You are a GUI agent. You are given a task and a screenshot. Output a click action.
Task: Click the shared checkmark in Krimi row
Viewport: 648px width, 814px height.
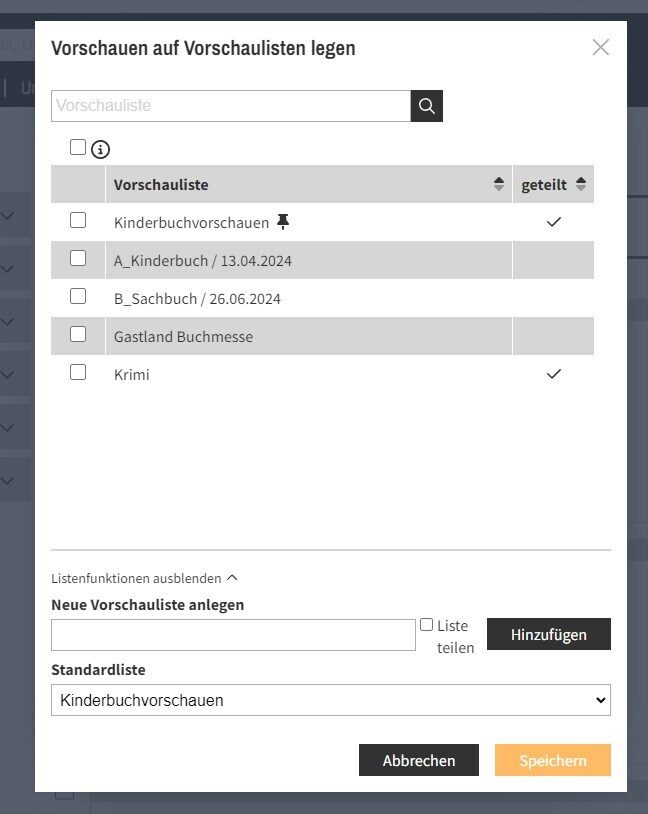point(554,374)
